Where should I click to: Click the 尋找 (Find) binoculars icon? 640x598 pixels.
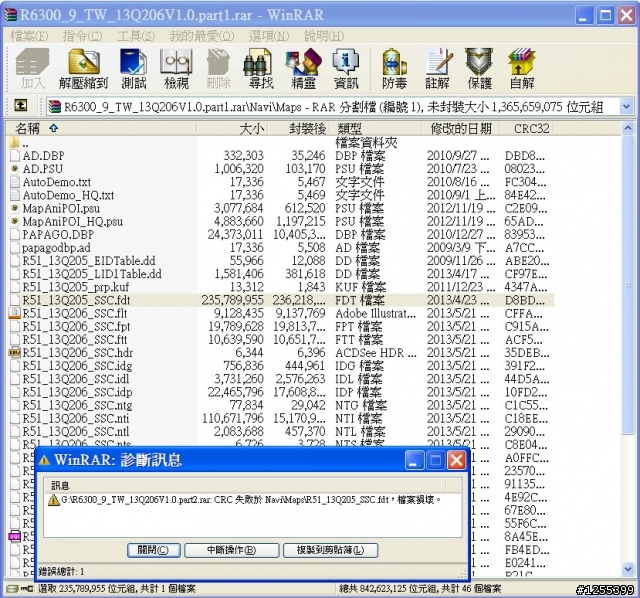260,68
